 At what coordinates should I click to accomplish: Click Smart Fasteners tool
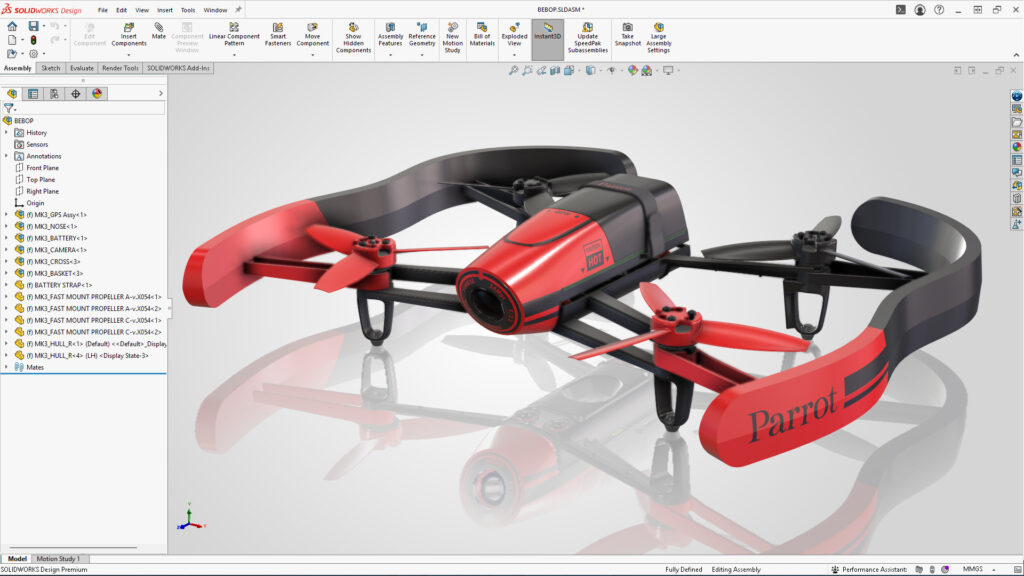click(x=278, y=35)
